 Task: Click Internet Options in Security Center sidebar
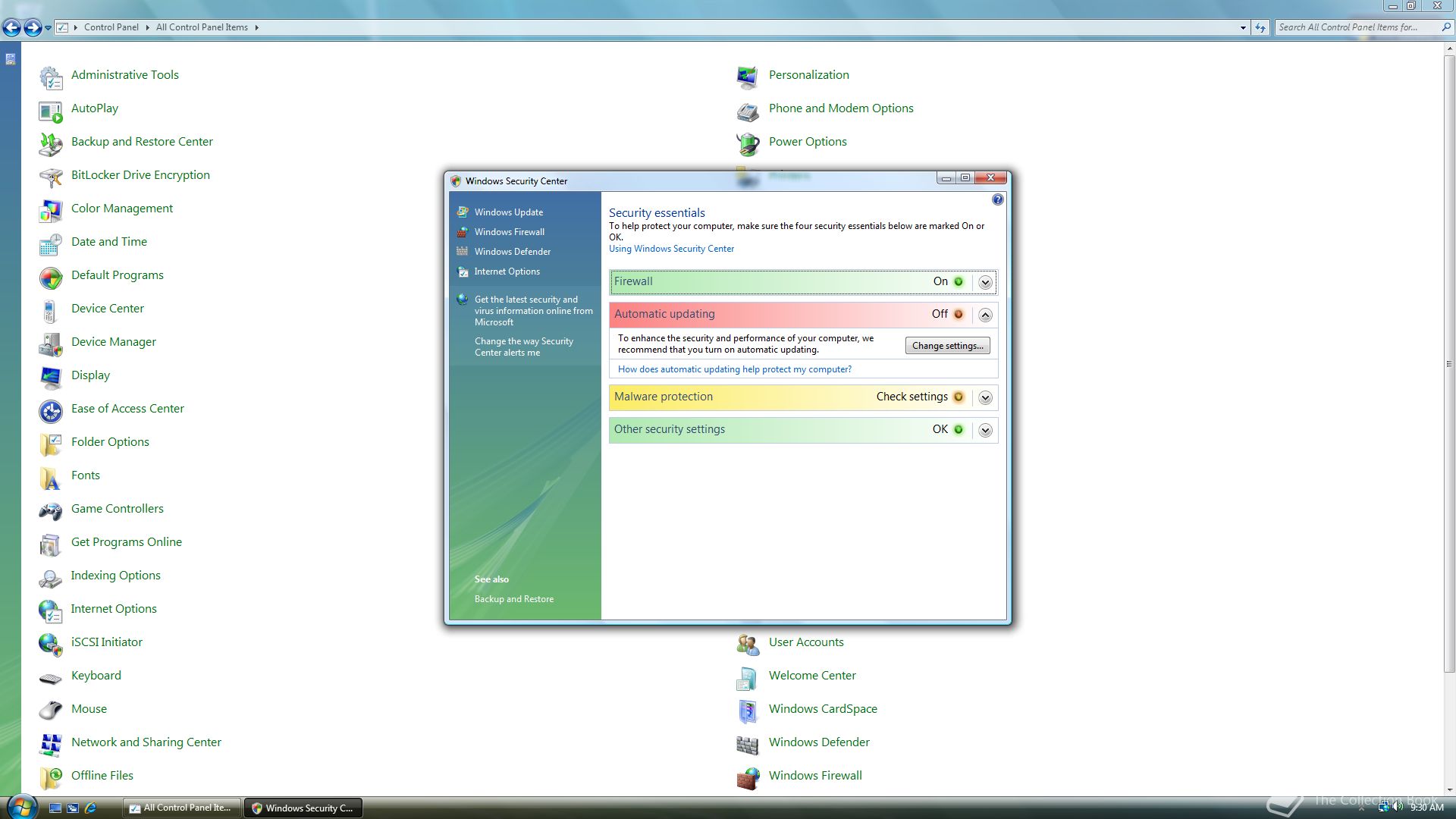pos(507,271)
